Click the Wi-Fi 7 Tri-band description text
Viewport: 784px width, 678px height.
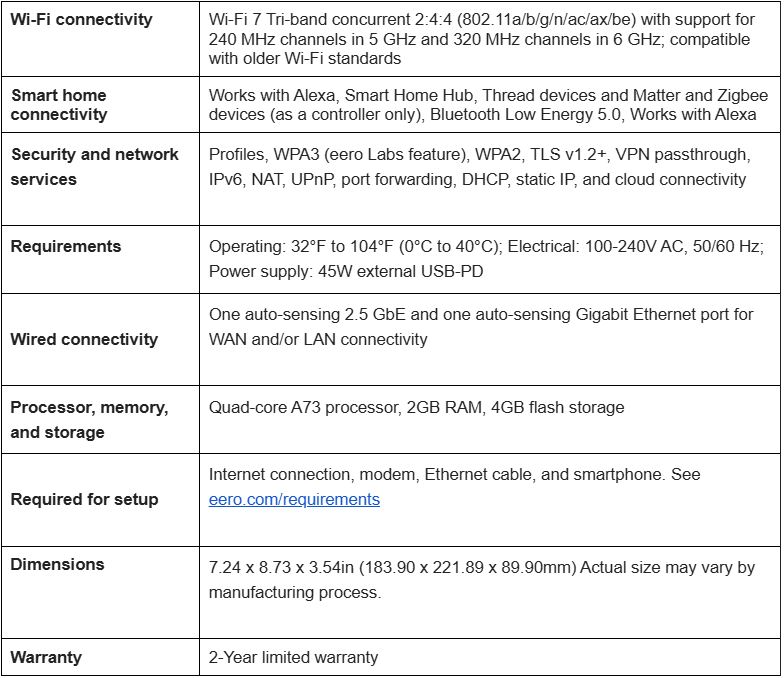482,39
